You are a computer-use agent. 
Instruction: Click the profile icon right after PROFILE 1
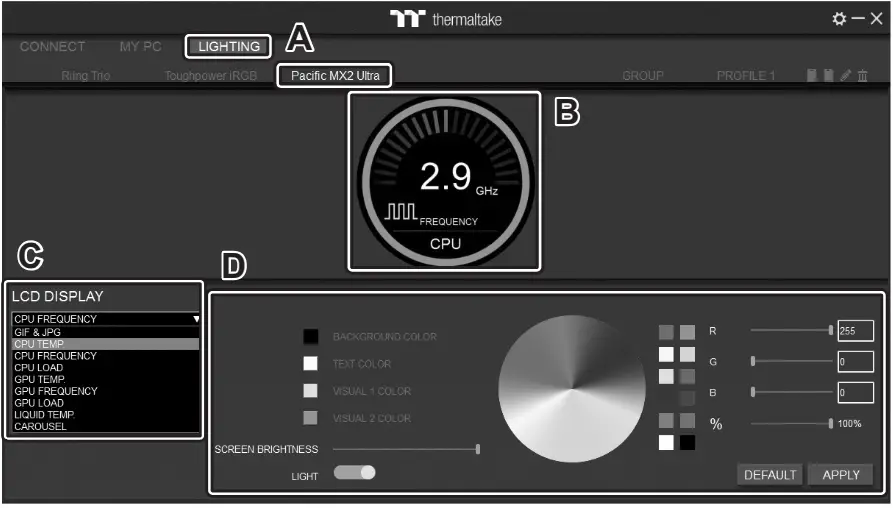(x=812, y=75)
